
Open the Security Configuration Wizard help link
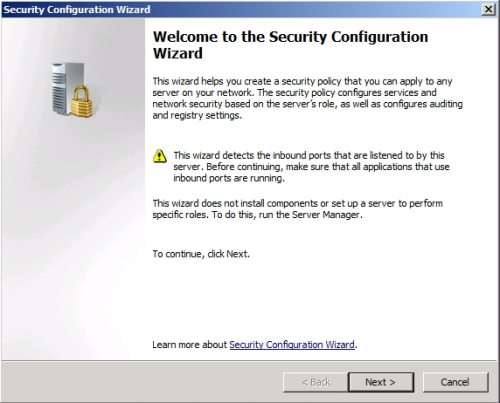(x=292, y=345)
